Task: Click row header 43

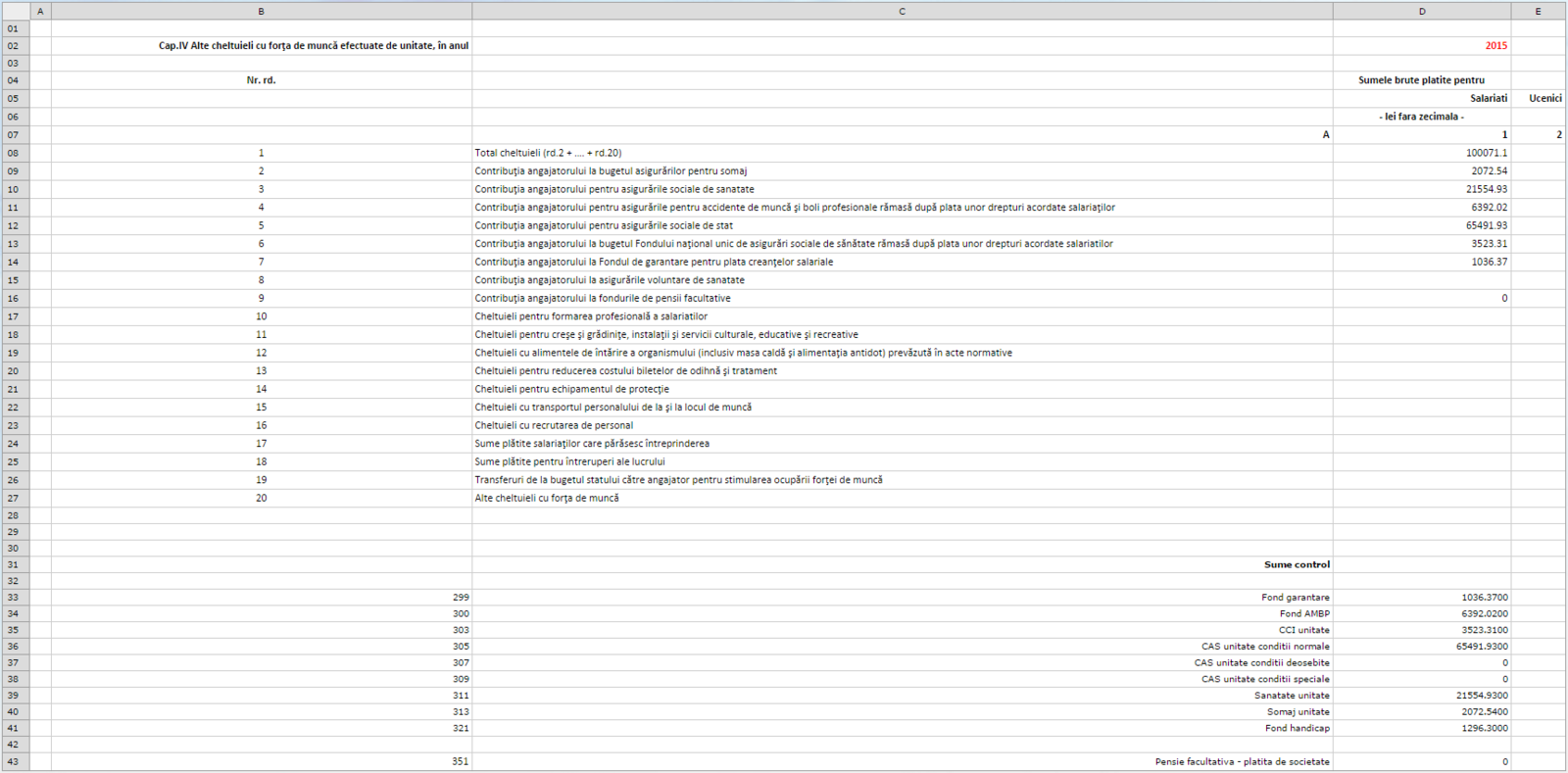Action: click(13, 761)
